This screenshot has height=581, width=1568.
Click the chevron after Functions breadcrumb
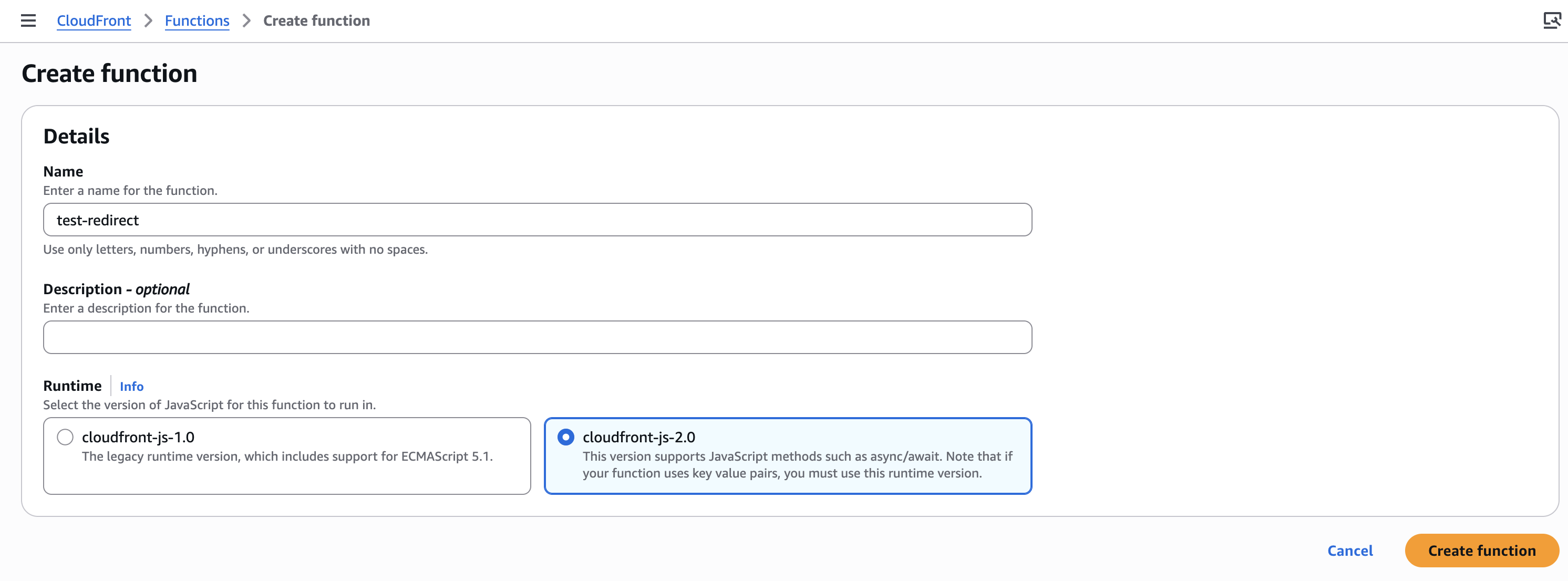pyautogui.click(x=246, y=20)
